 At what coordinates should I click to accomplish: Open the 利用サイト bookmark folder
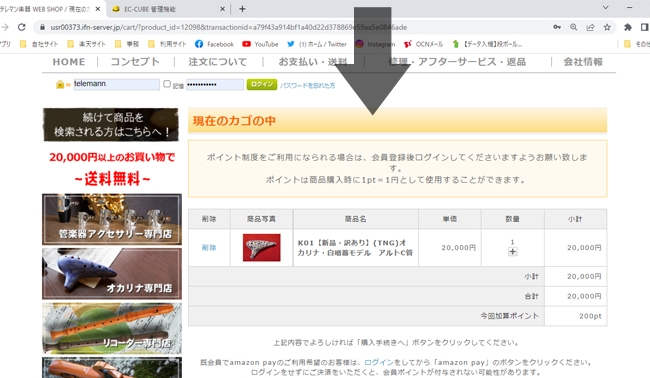pyautogui.click(x=167, y=44)
